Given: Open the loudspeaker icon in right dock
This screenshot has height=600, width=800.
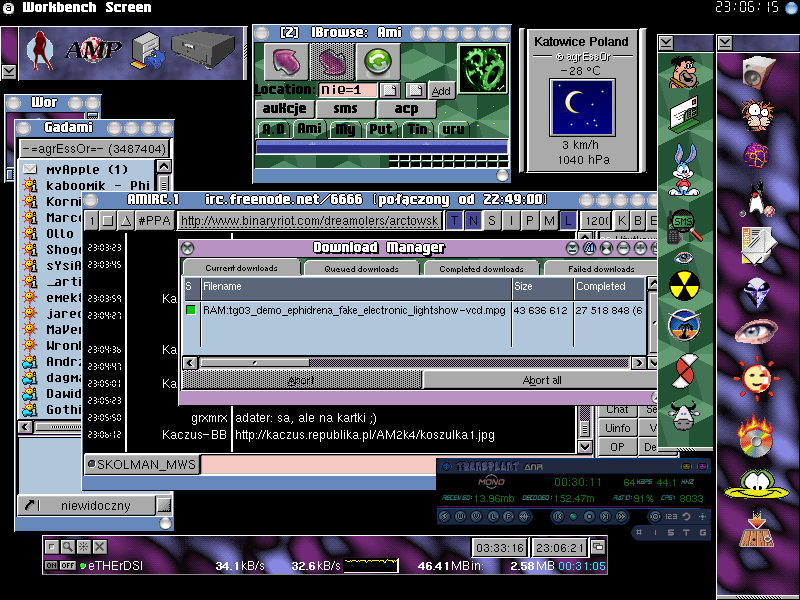Looking at the screenshot, I should pos(758,72).
